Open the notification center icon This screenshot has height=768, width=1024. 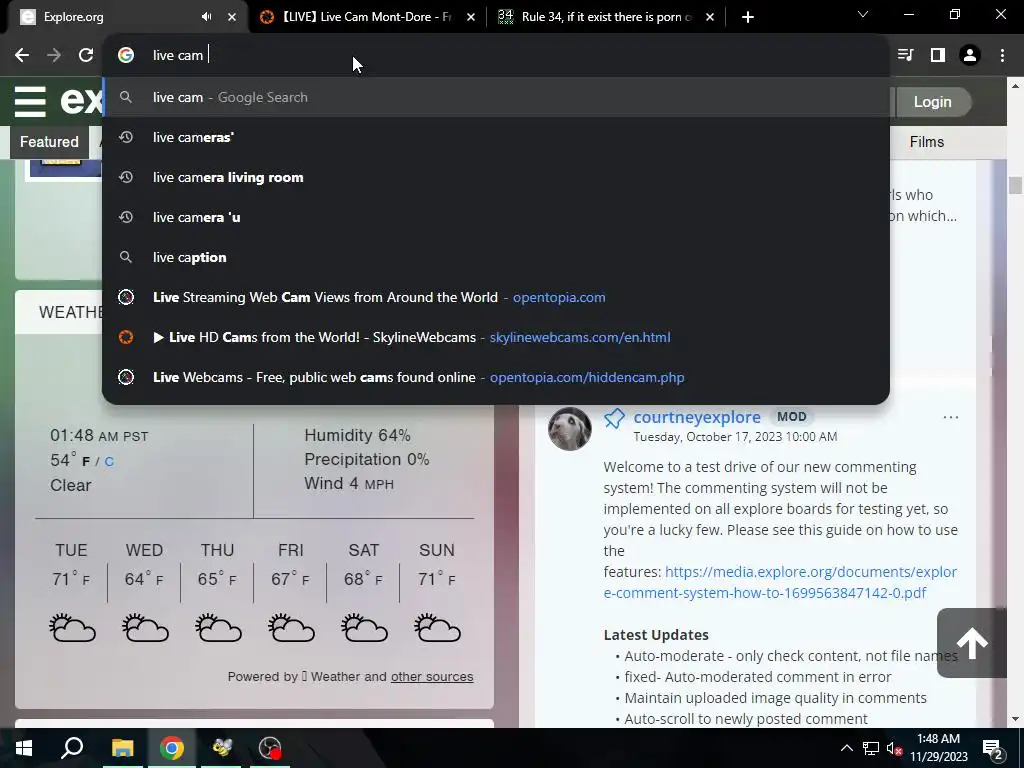(x=993, y=750)
